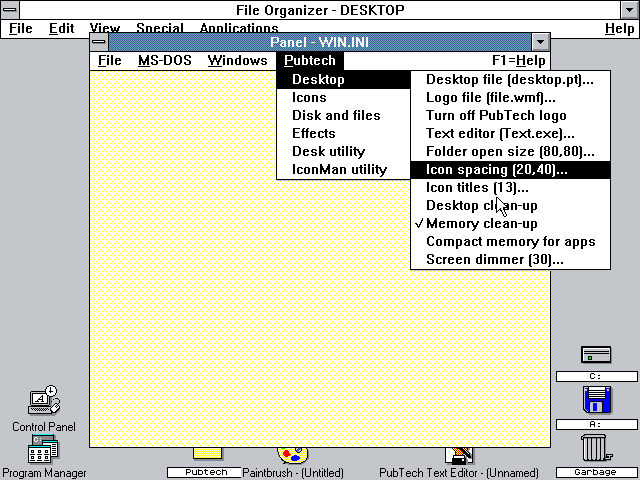Open File Organizer system menu box
640x480 pixels.
coord(10,9)
